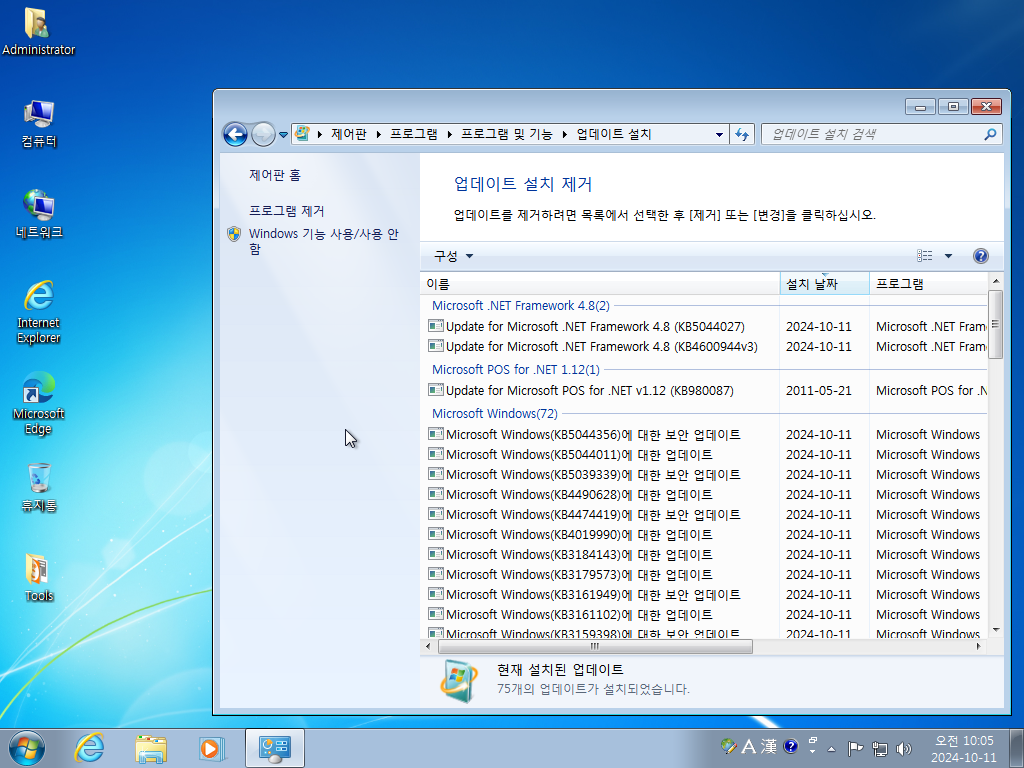
Task: Select .NET Framework update KB5044027
Action: click(x=595, y=327)
